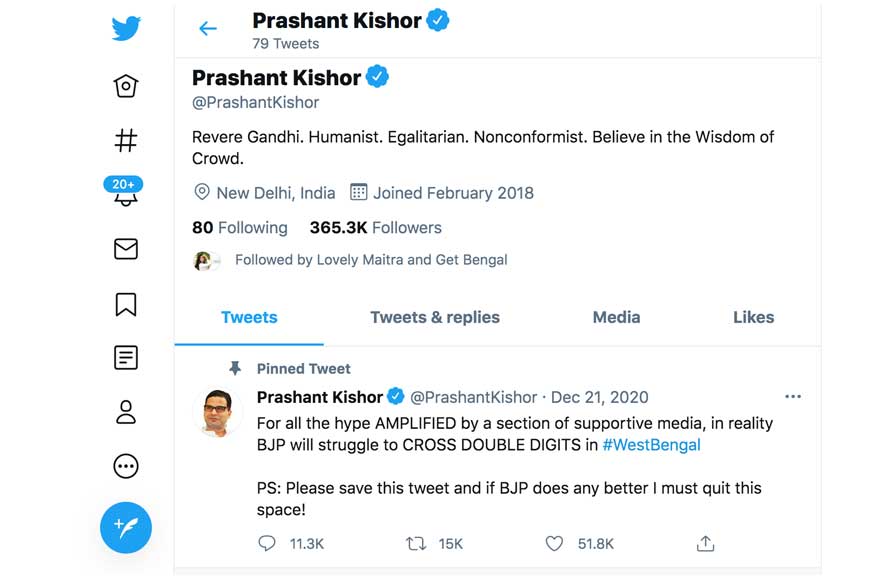
Task: Open the #WestBengal hashtag link
Action: coord(651,445)
